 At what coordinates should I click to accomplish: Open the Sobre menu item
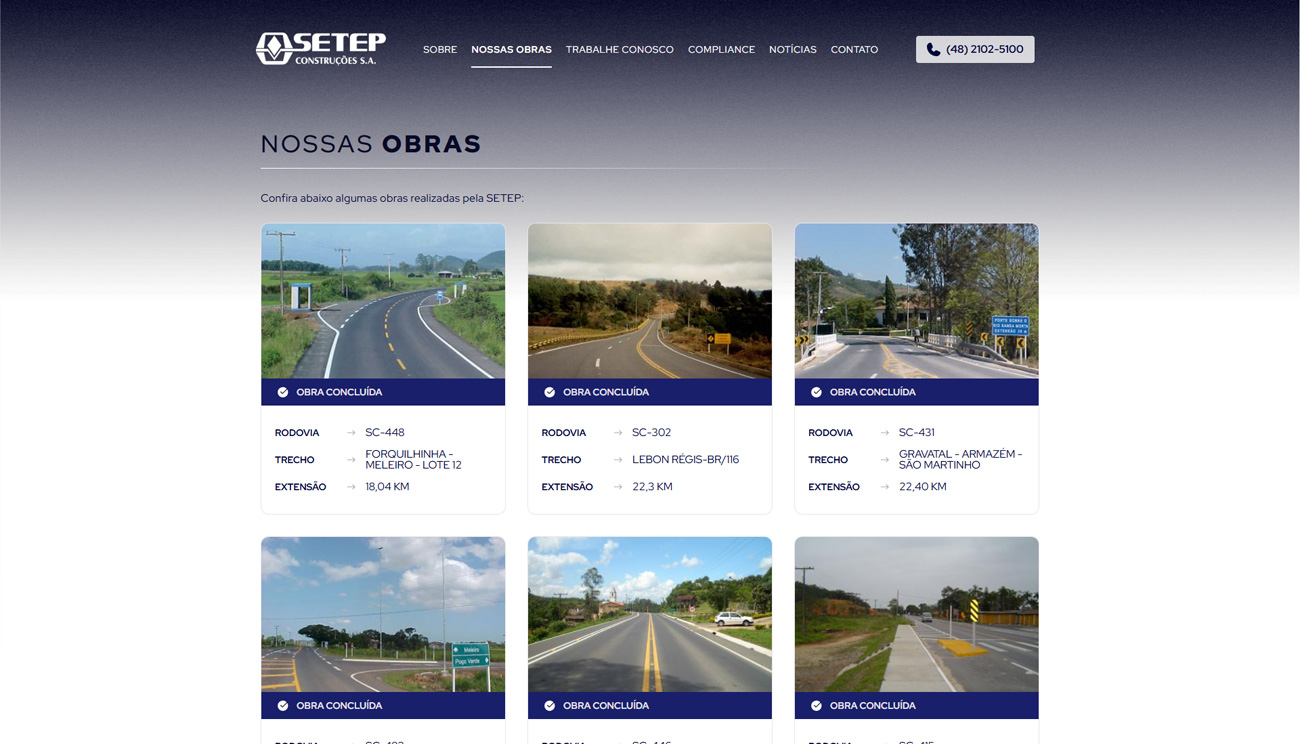[439, 50]
